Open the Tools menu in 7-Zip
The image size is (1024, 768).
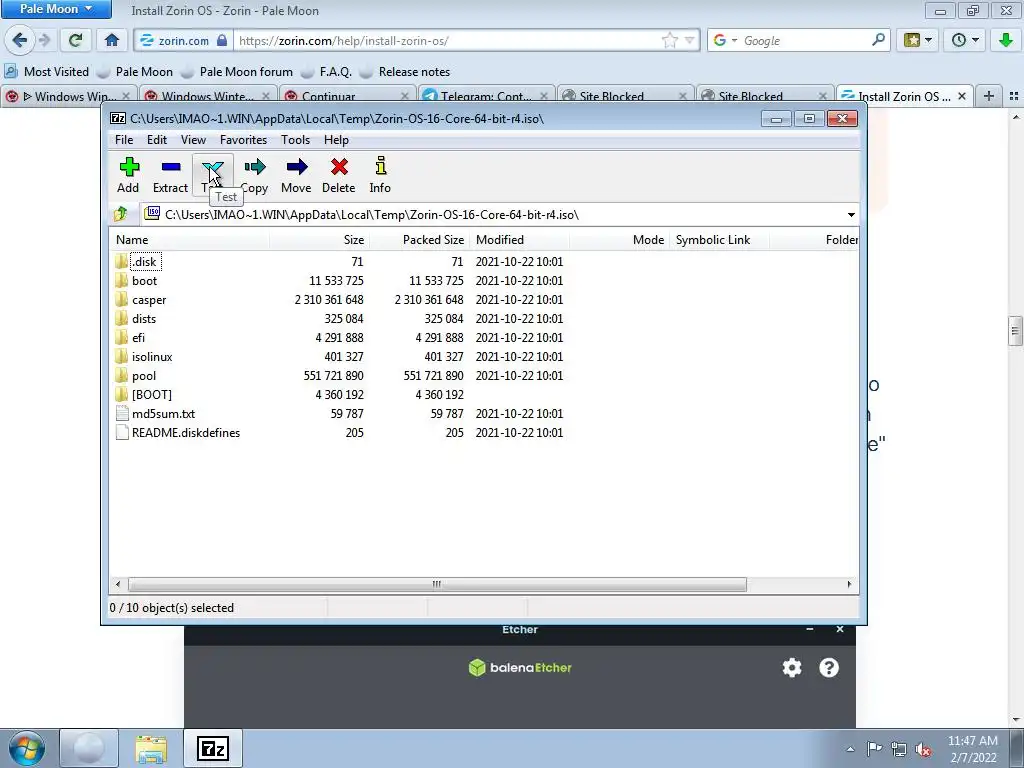[295, 140]
